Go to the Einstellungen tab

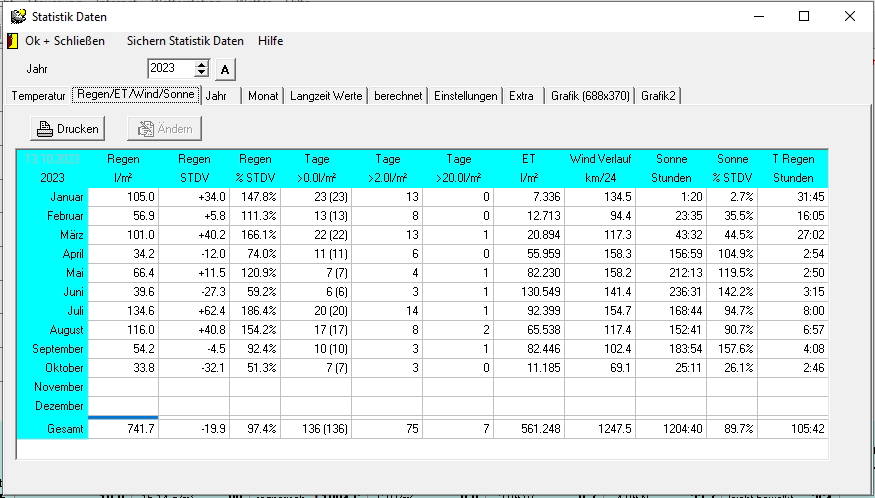[x=465, y=96]
